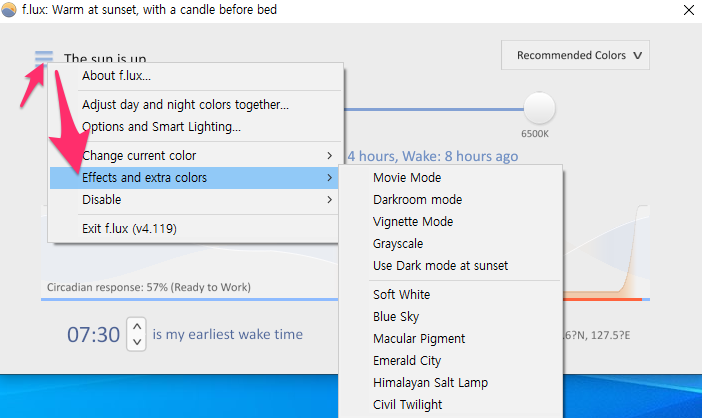Close the f.lux window
Image resolution: width=702 pixels, height=418 pixels.
point(689,10)
